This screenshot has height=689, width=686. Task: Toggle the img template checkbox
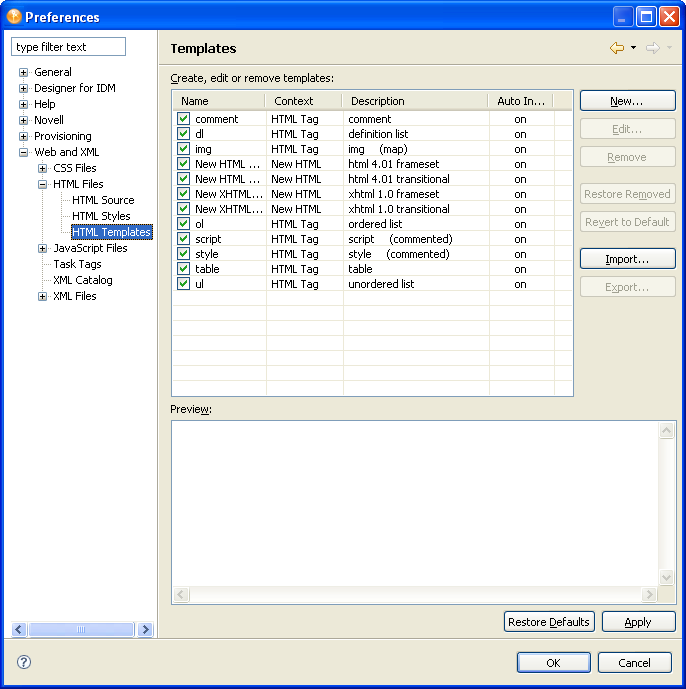[x=184, y=149]
